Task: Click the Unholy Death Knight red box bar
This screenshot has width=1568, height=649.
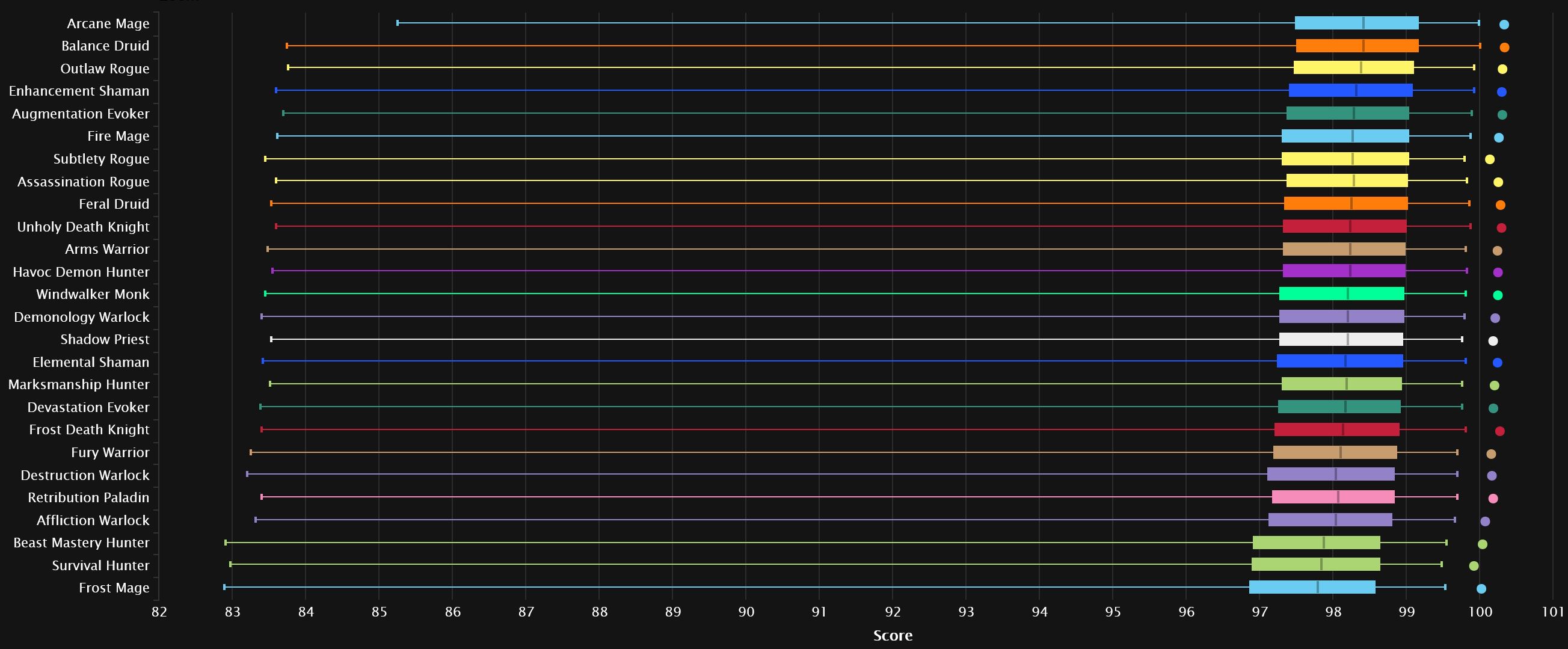Action: [x=1344, y=226]
